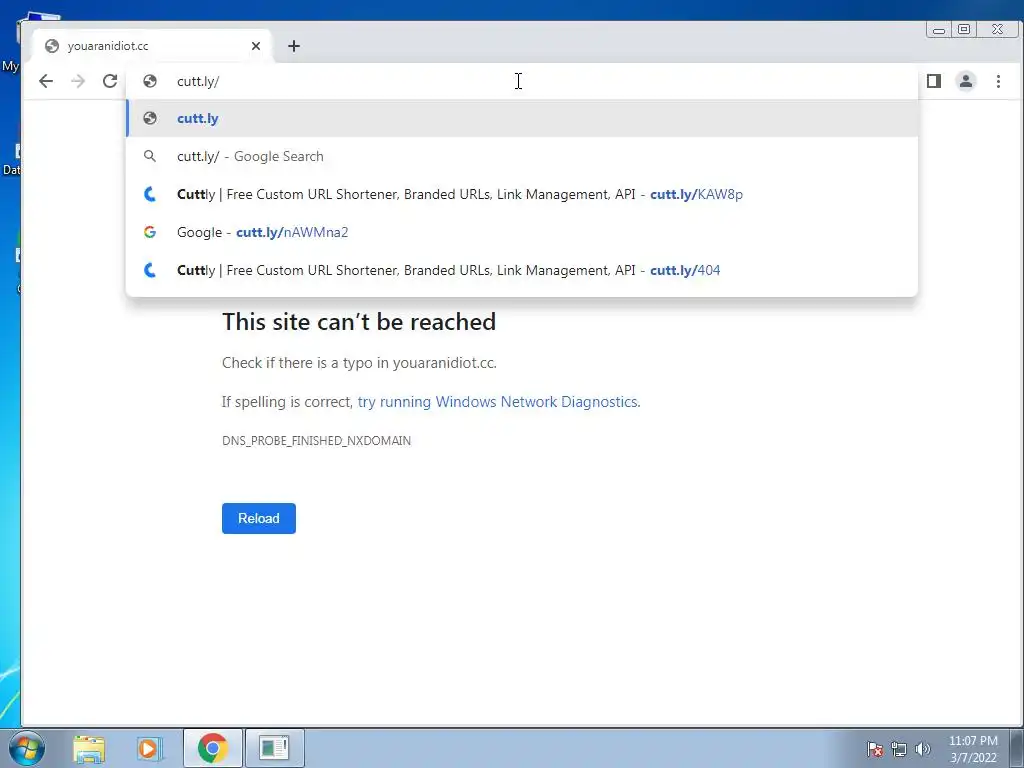1024x768 pixels.
Task: Click 'try running Windows Network Diagnostics' link
Action: [x=498, y=402]
